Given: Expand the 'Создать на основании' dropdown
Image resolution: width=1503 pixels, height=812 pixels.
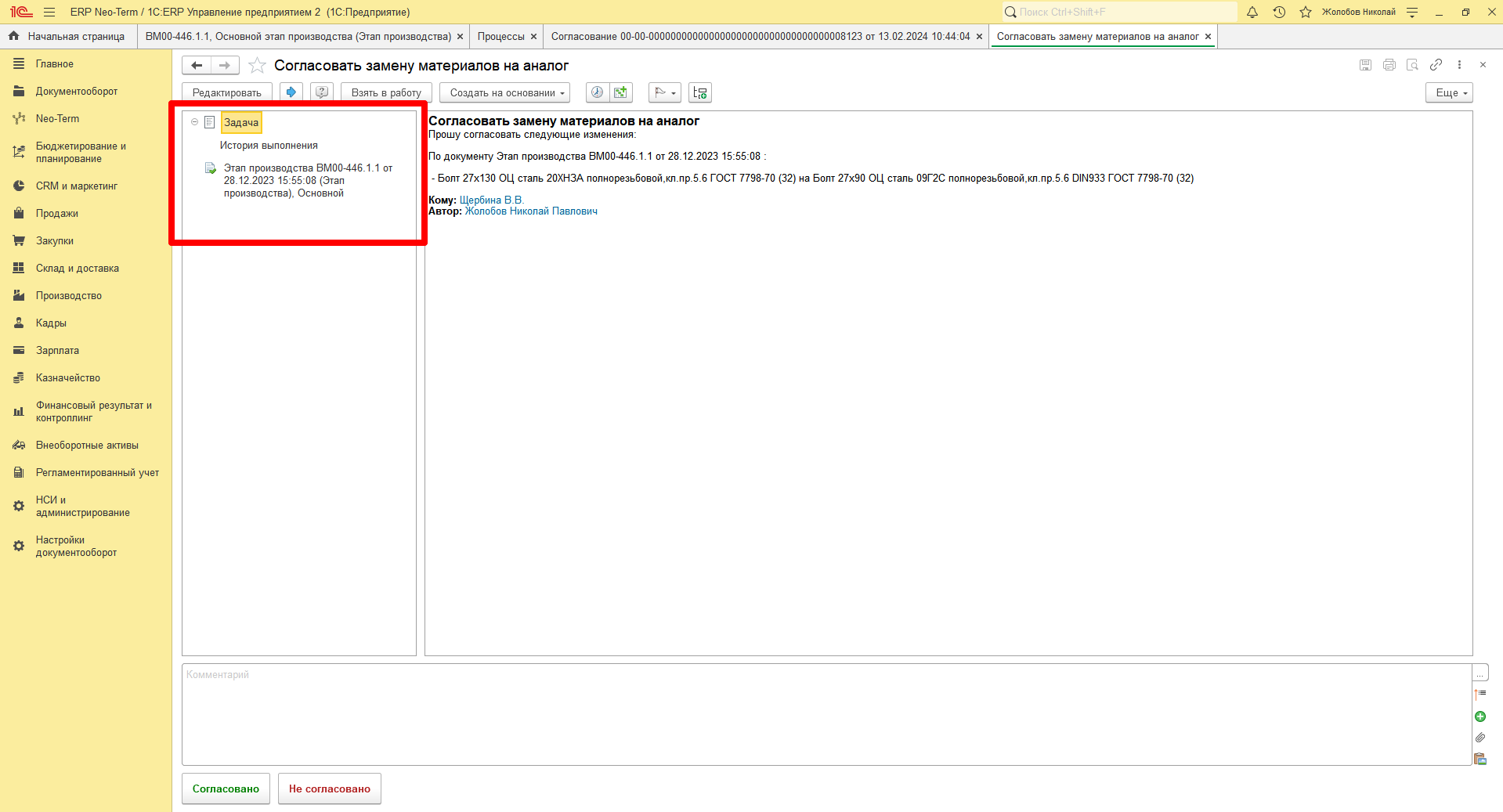Looking at the screenshot, I should [x=505, y=92].
